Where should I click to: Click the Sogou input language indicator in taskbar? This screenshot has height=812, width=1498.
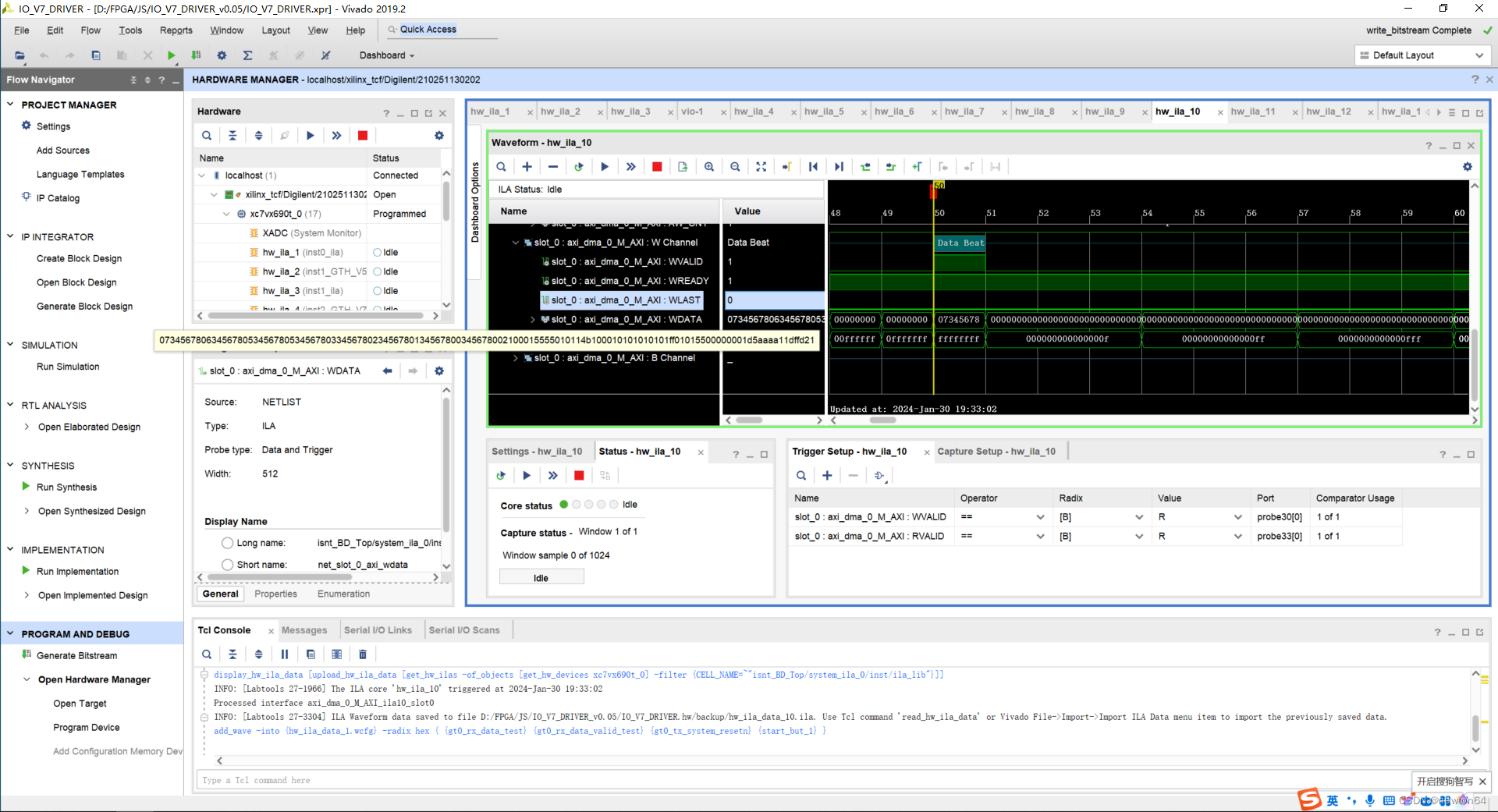pos(1333,800)
